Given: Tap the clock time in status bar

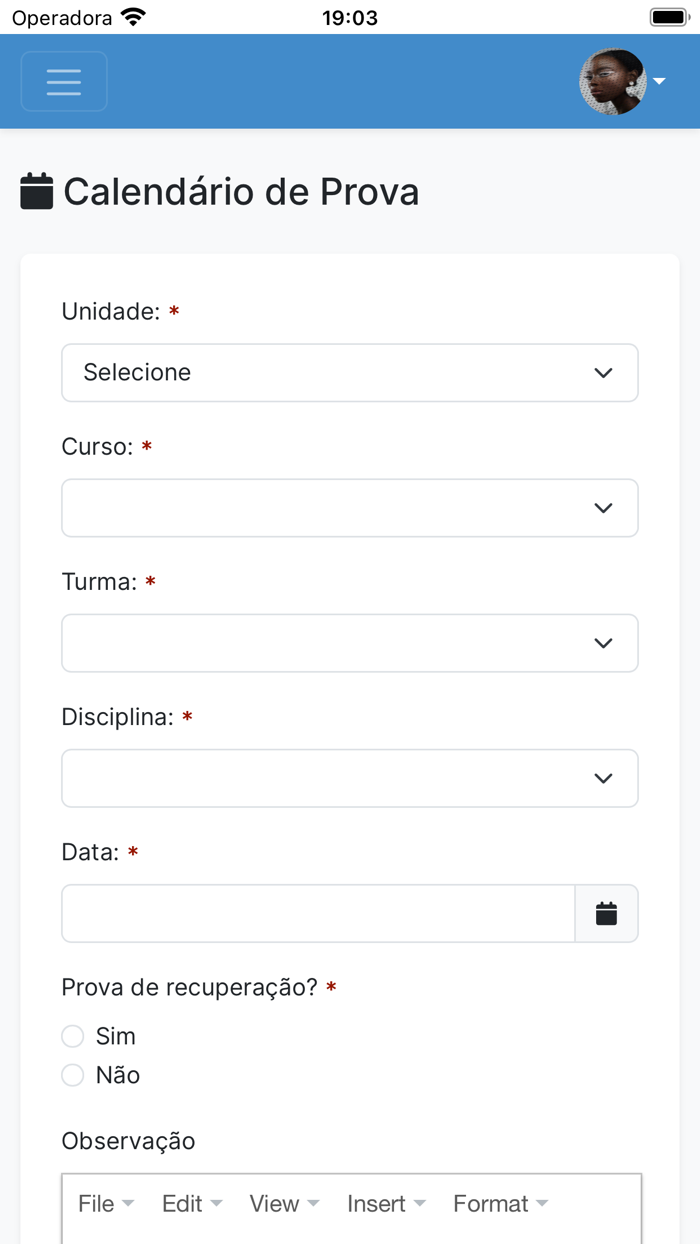Looking at the screenshot, I should point(349,17).
